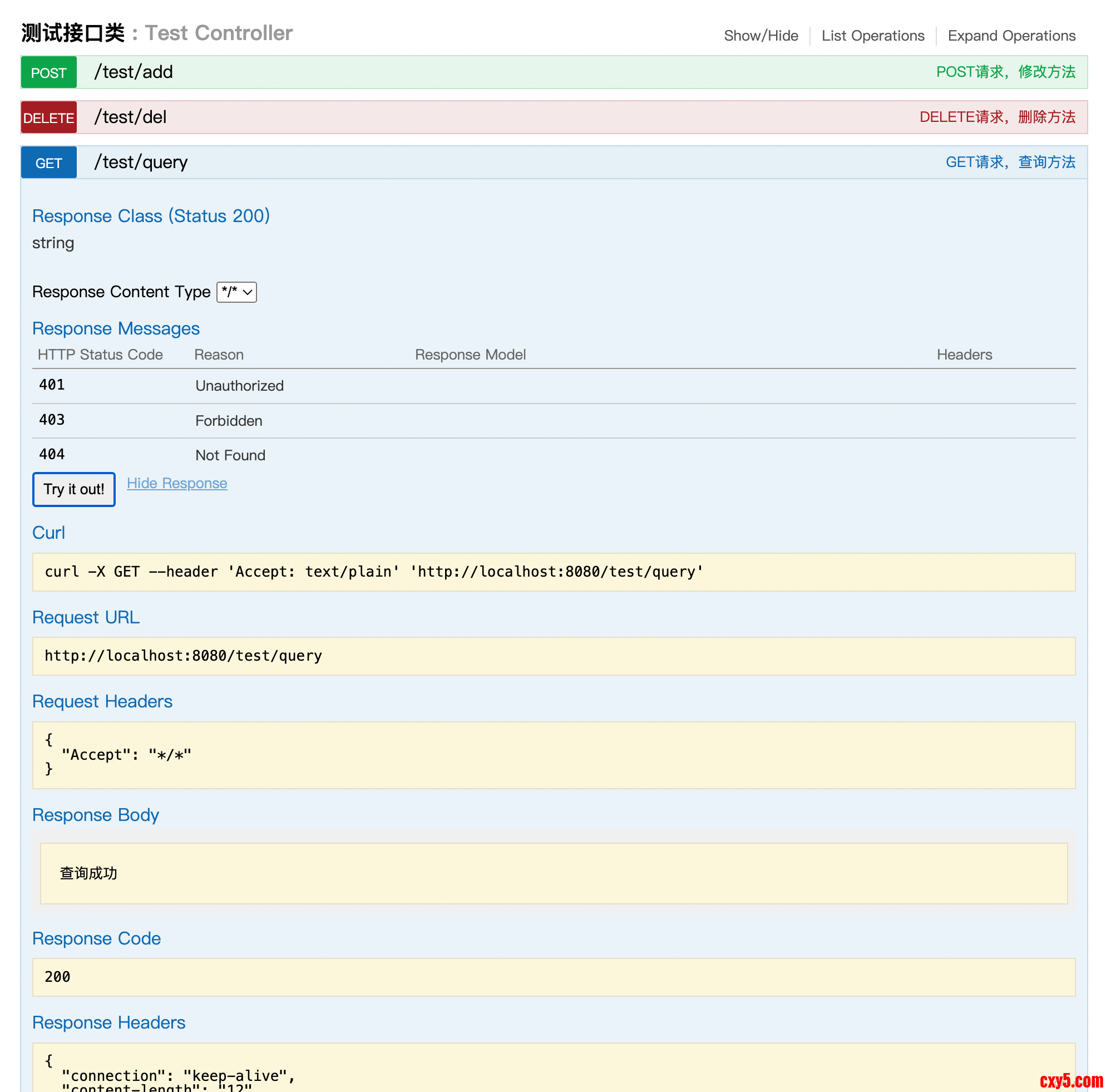Click the red DELETE method badge
Image resolution: width=1106 pixels, height=1092 pixels.
[x=48, y=118]
